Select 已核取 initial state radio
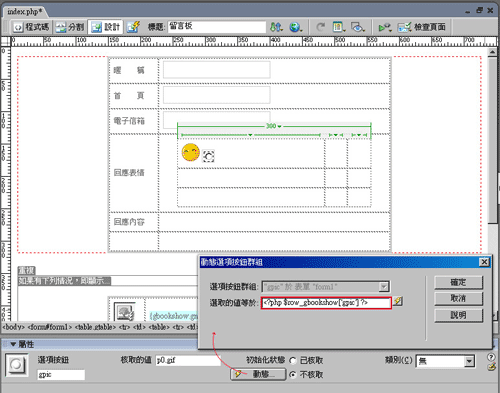This screenshot has height=393, width=500. (293, 361)
